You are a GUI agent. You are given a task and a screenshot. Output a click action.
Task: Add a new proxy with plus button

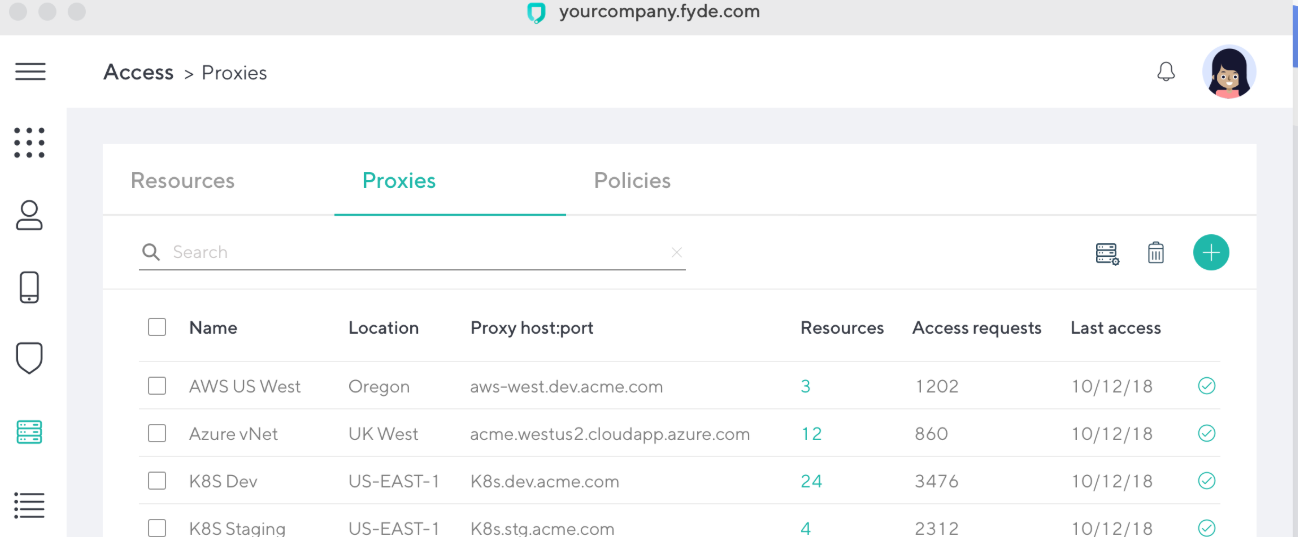click(1211, 253)
